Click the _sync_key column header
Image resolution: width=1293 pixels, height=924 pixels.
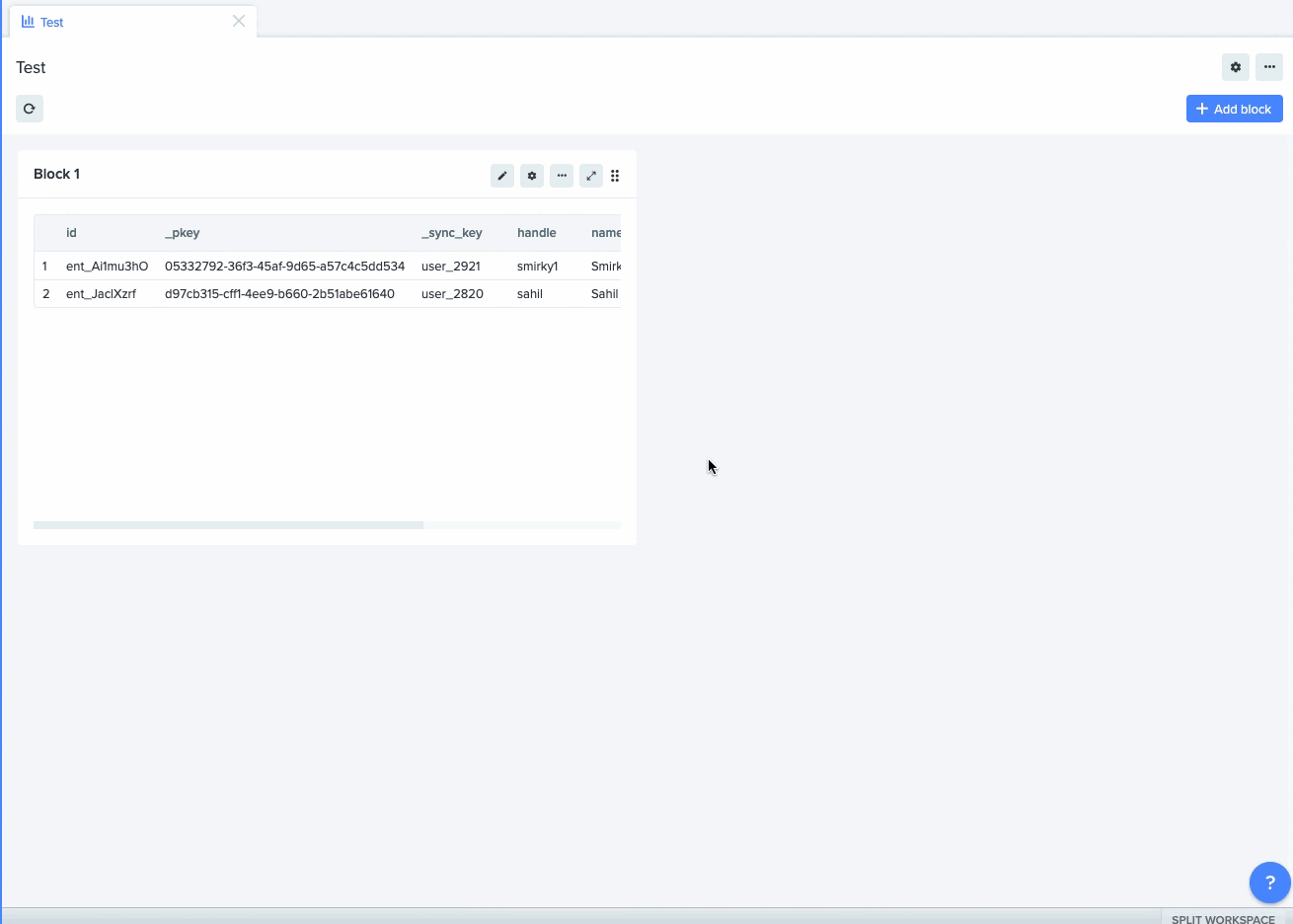pos(451,233)
